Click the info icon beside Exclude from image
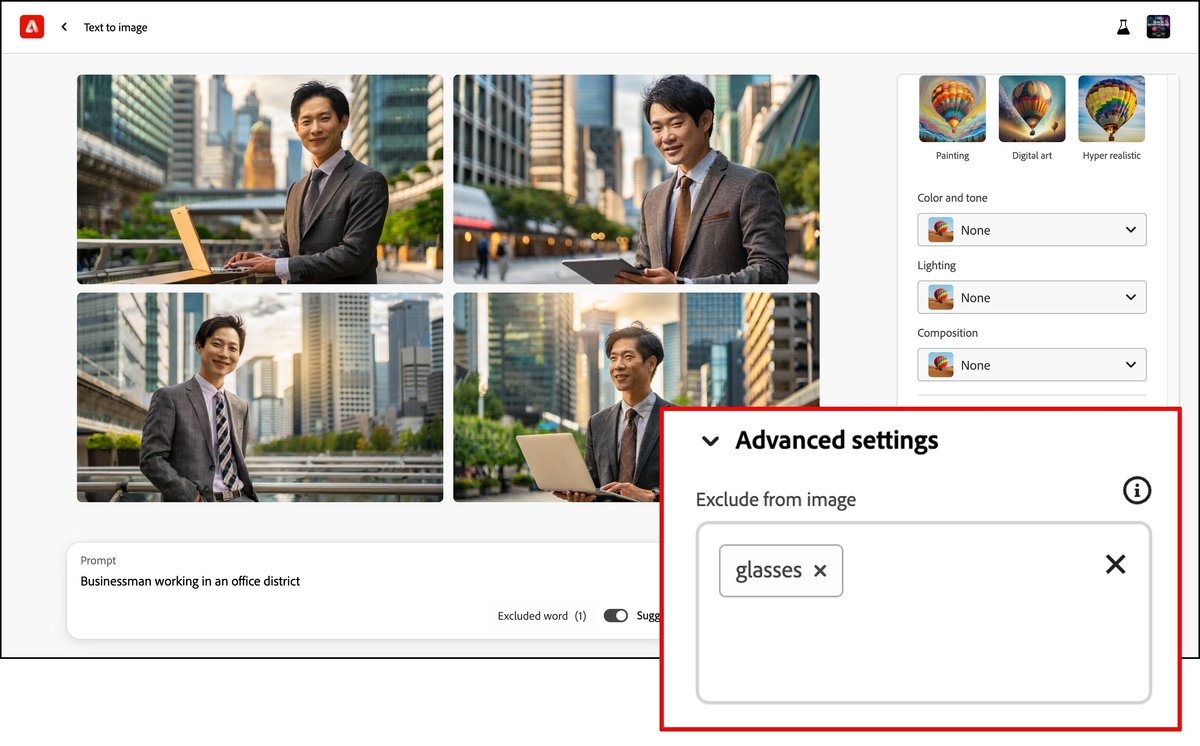Screen dimensions: 1200x746 [x=1137, y=490]
